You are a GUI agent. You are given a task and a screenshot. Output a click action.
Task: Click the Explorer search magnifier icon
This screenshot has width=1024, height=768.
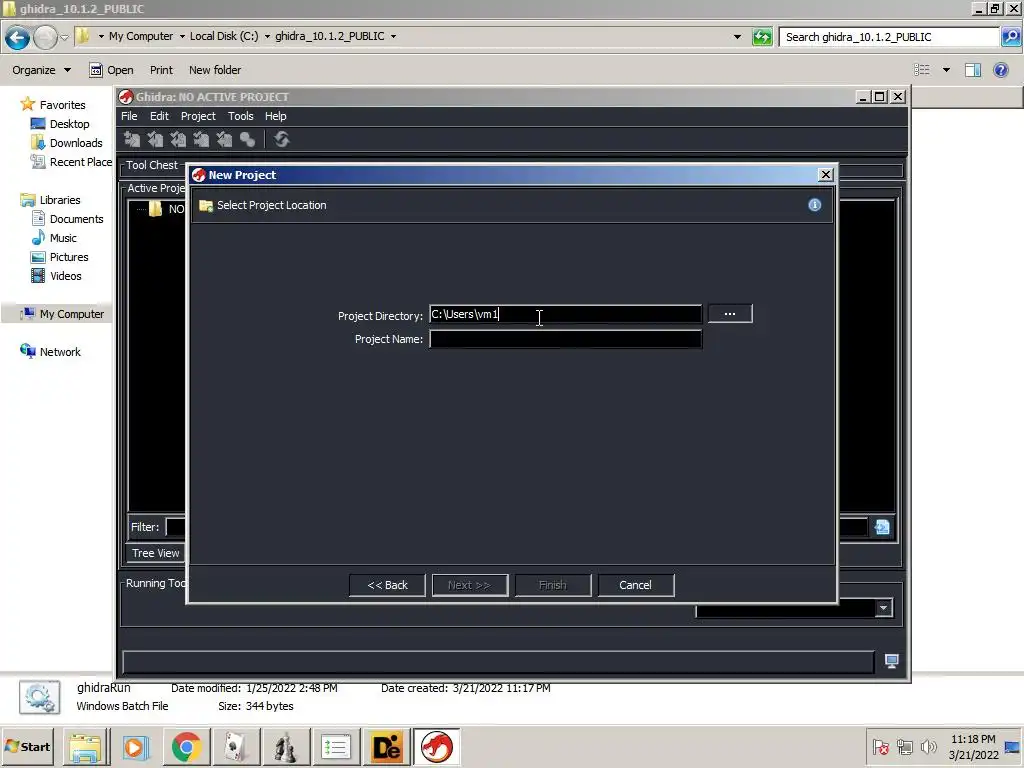(x=1010, y=37)
